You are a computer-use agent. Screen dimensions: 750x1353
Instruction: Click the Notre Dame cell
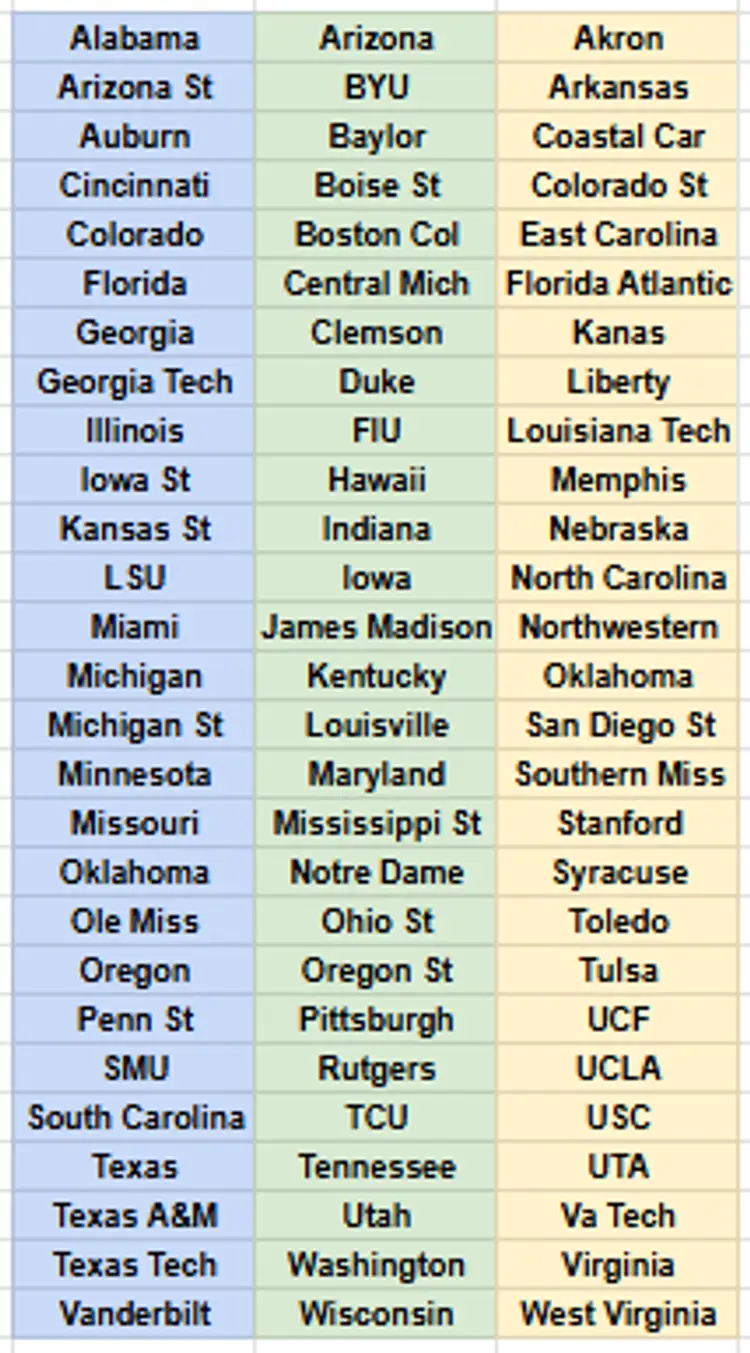point(376,871)
